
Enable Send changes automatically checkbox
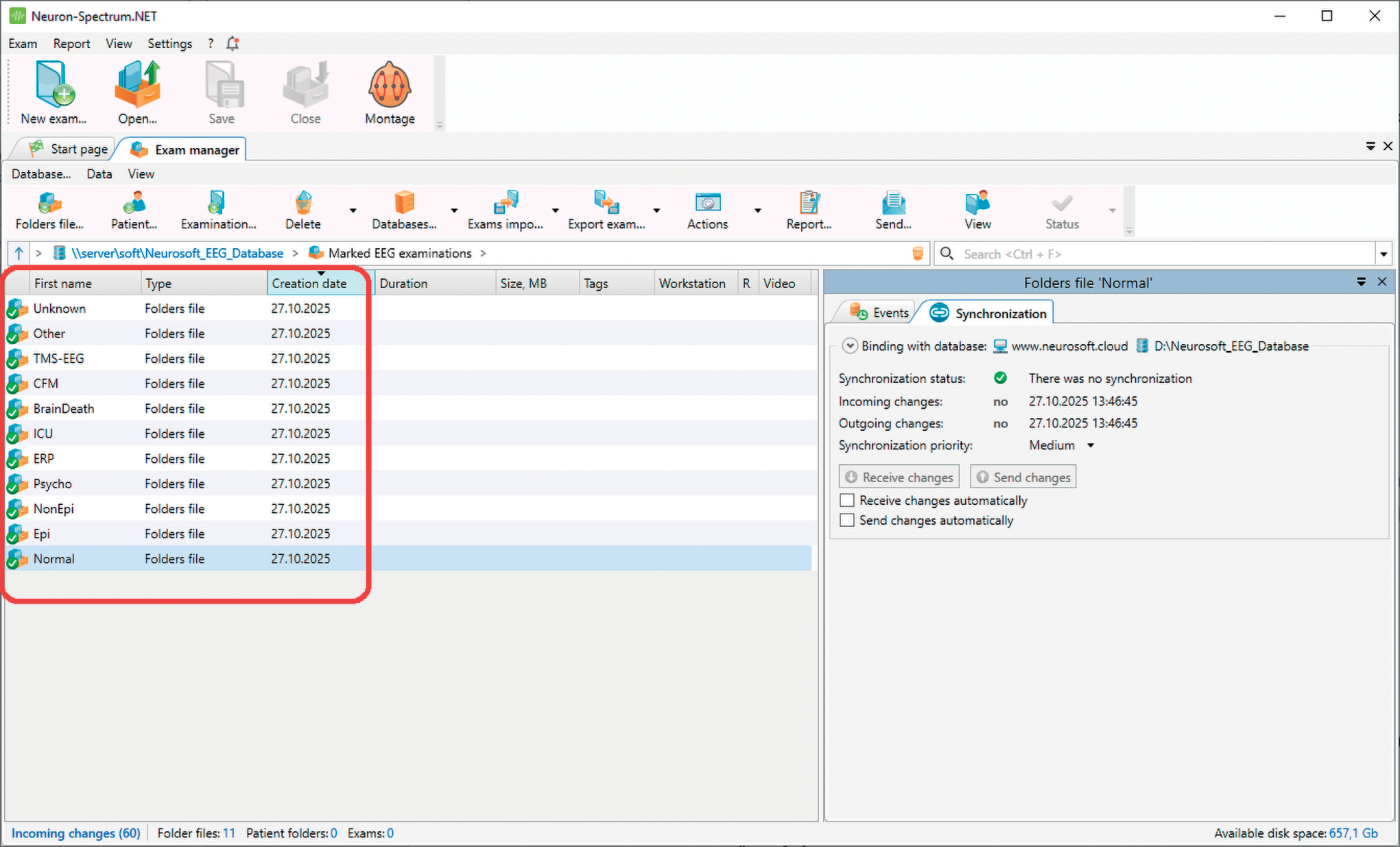847,521
